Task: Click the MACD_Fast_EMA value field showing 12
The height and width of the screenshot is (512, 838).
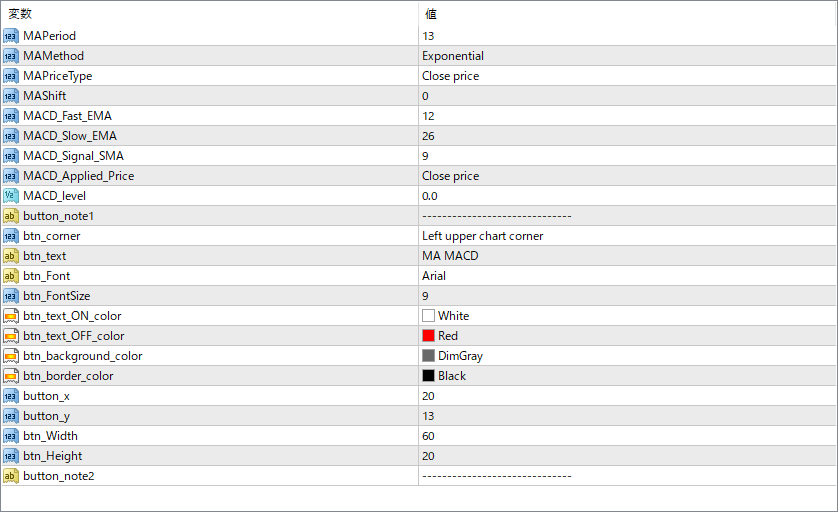Action: (627, 116)
